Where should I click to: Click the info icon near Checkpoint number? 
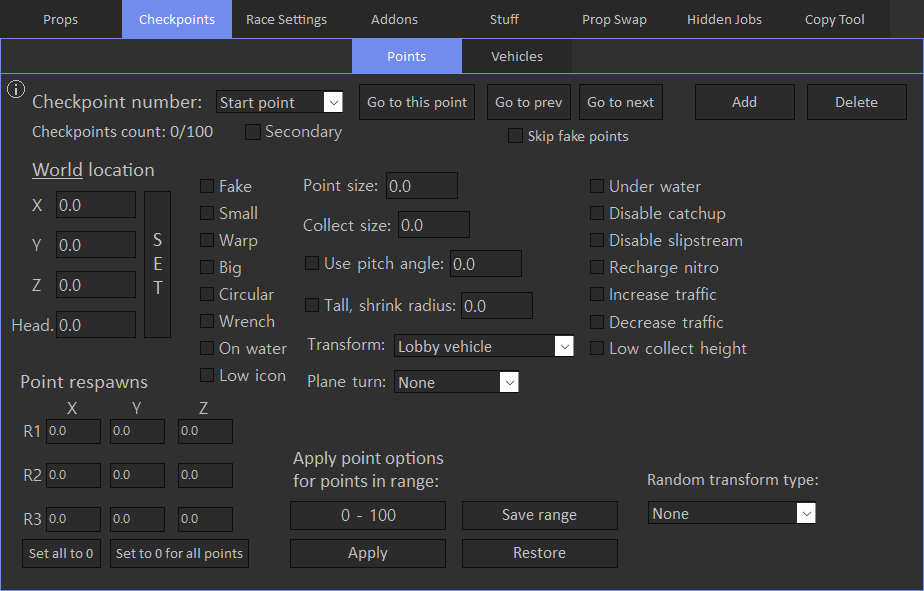[16, 89]
